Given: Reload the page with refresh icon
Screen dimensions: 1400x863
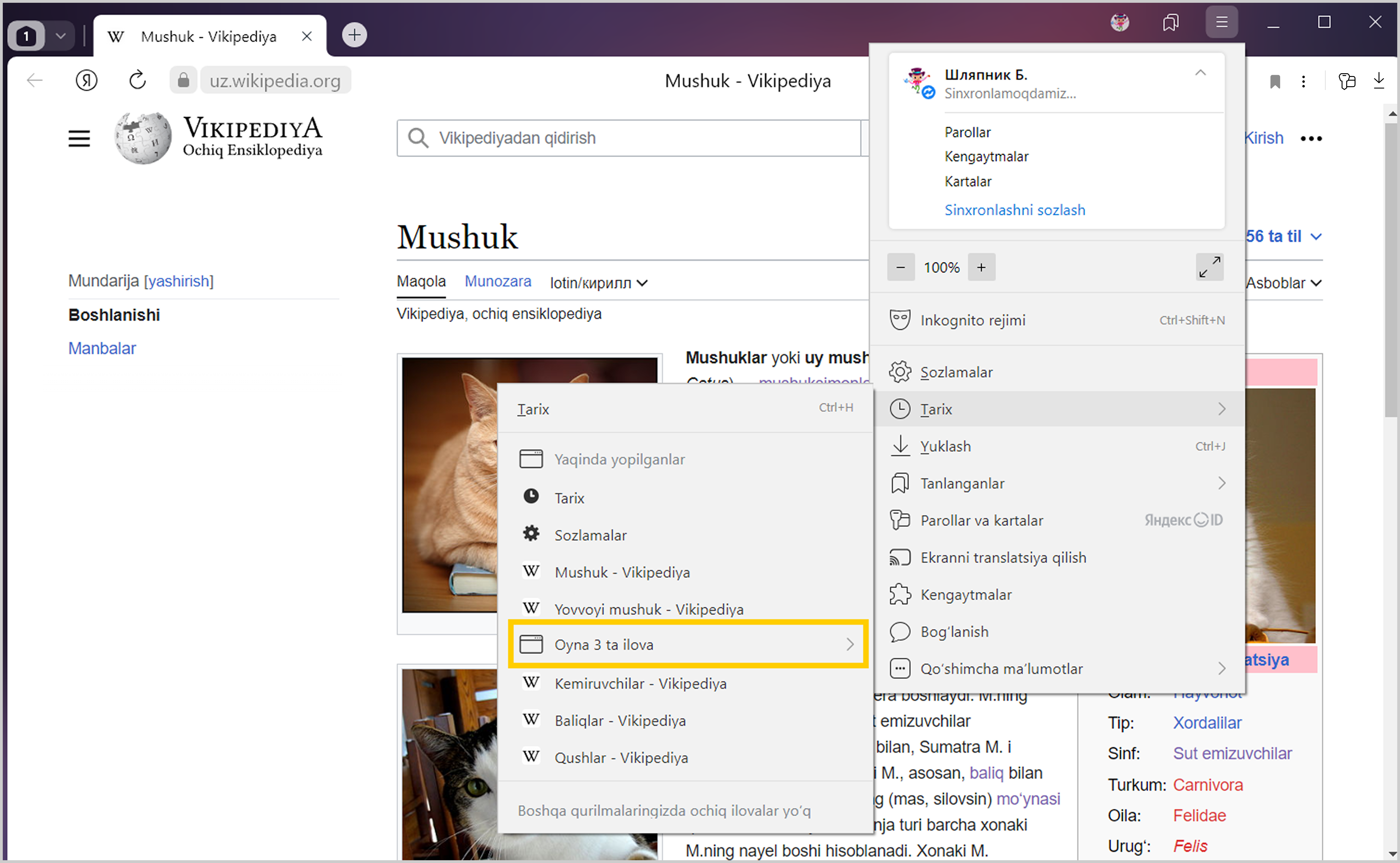Looking at the screenshot, I should click(x=137, y=80).
